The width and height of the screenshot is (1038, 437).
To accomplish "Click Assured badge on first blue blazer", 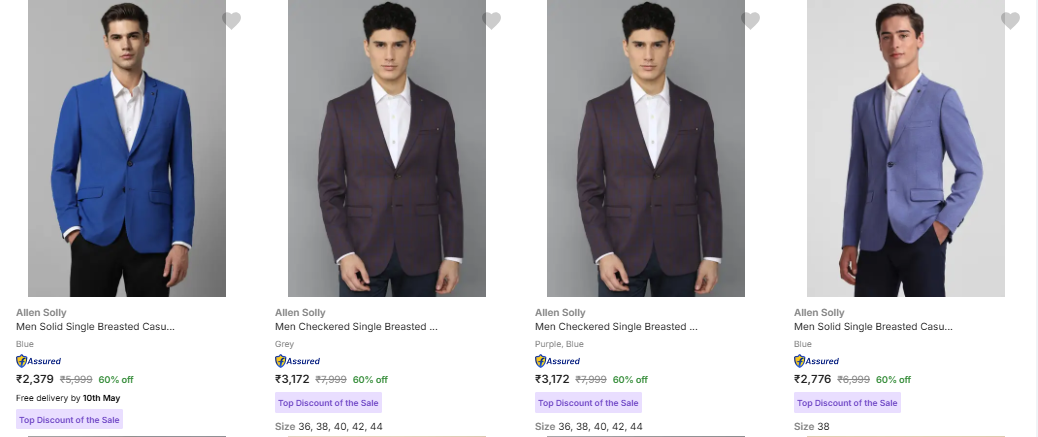I will 39,361.
